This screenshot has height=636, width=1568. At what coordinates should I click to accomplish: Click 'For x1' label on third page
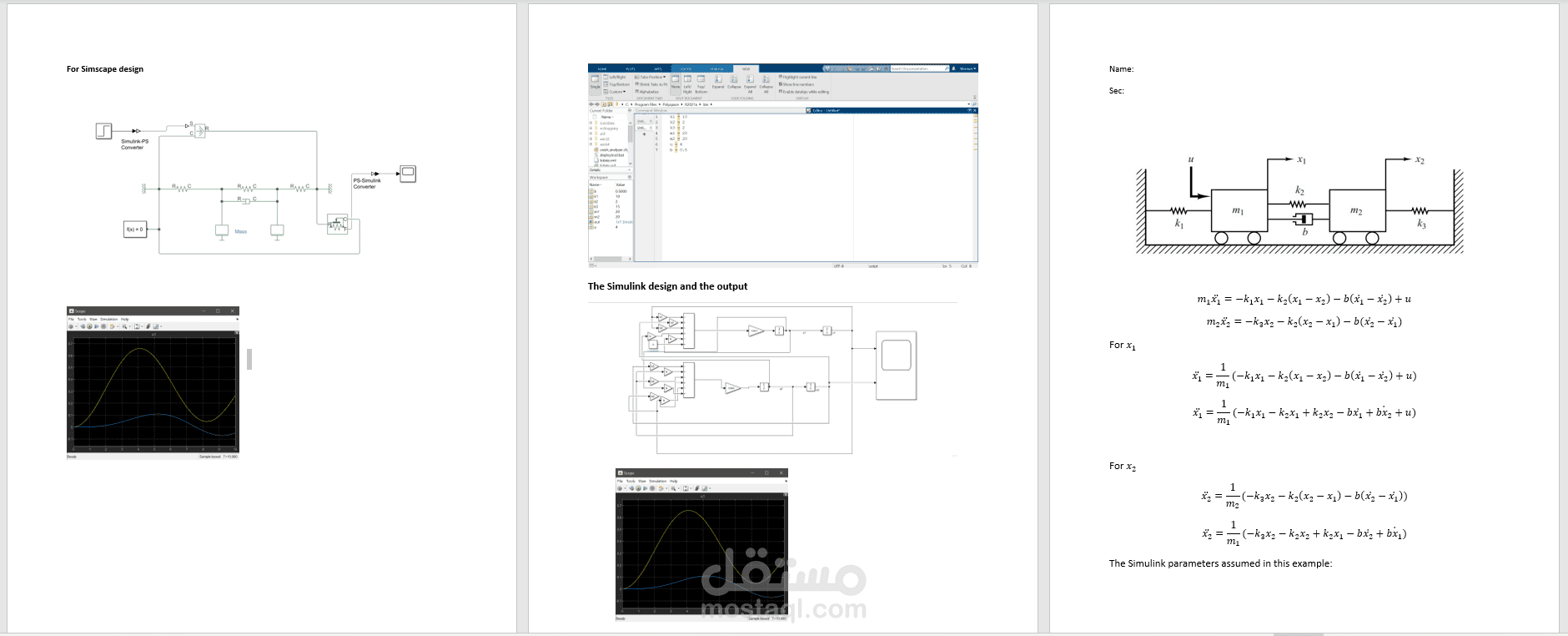(x=1123, y=345)
